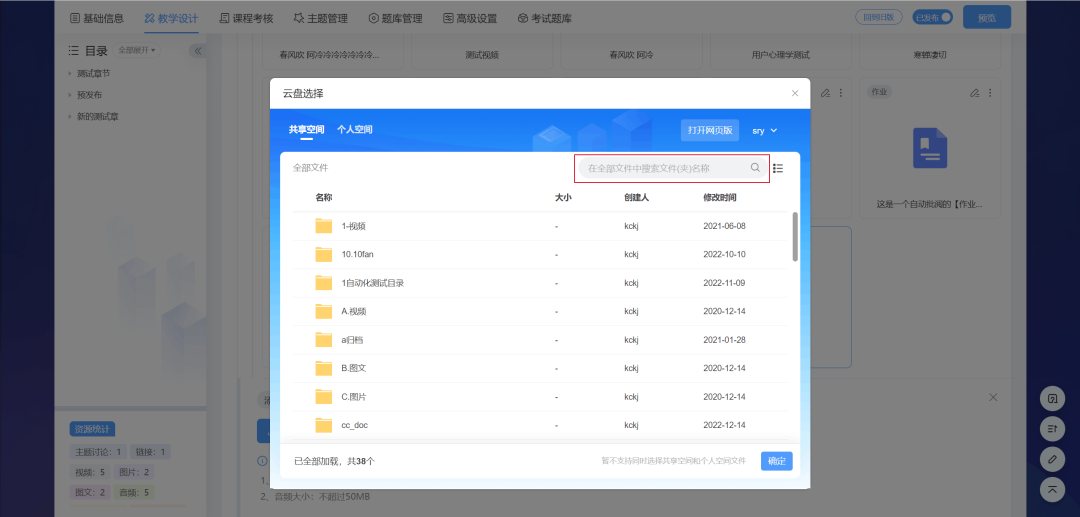Open the A.视频 folder icon
The height and width of the screenshot is (517, 1080).
[324, 311]
